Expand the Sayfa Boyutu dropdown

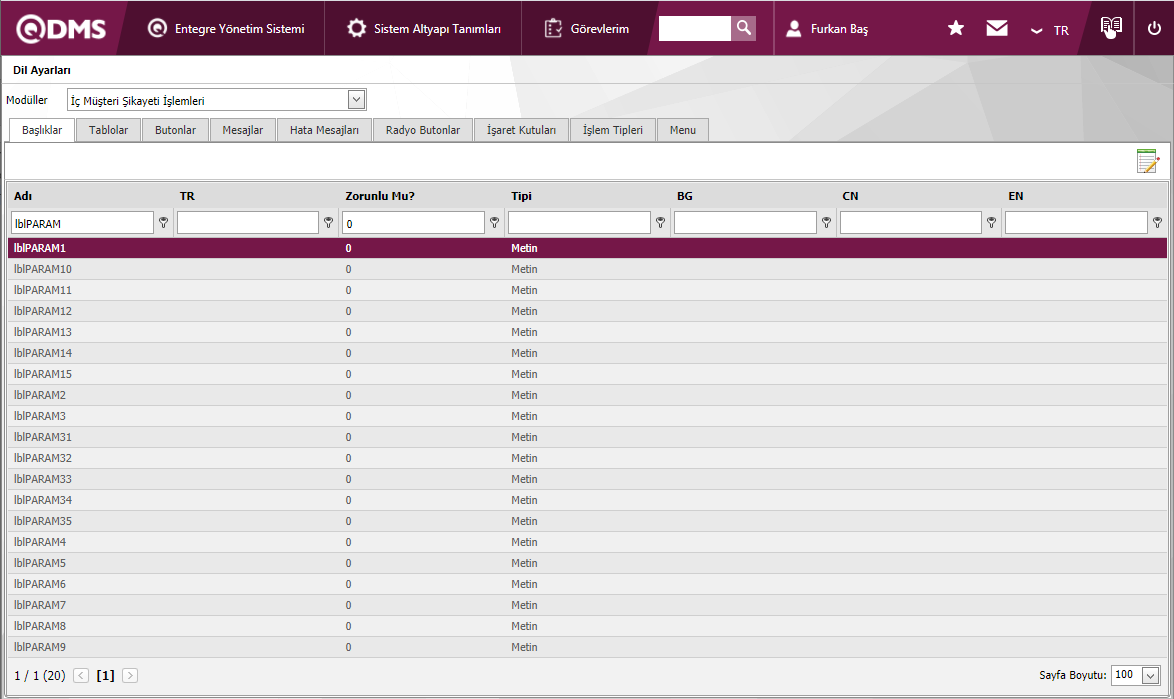click(1150, 675)
